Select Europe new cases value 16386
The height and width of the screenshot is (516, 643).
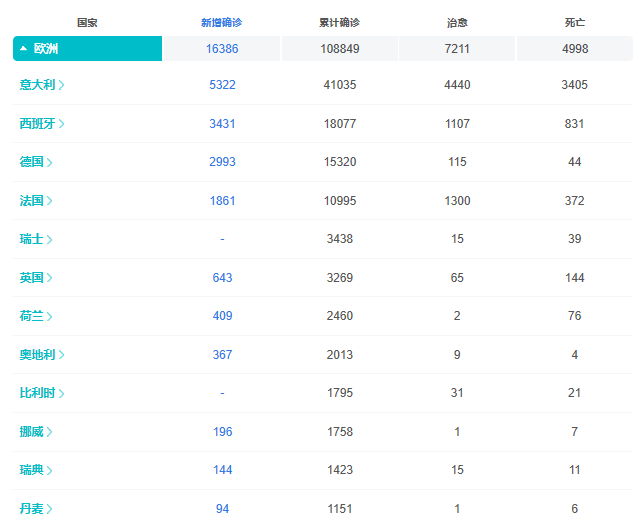point(222,49)
